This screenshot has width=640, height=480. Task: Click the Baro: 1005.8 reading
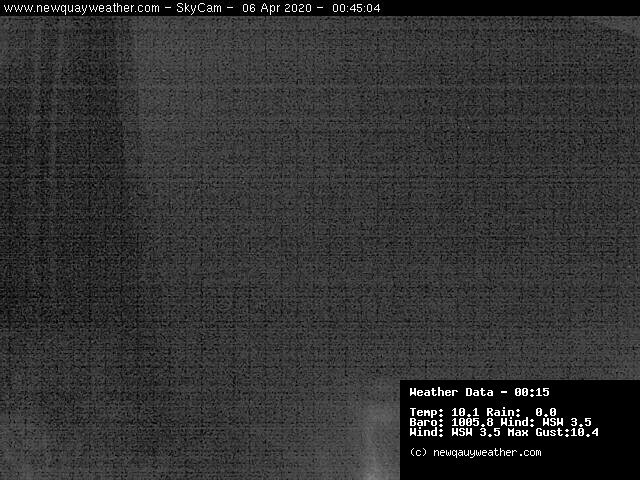click(x=451, y=422)
